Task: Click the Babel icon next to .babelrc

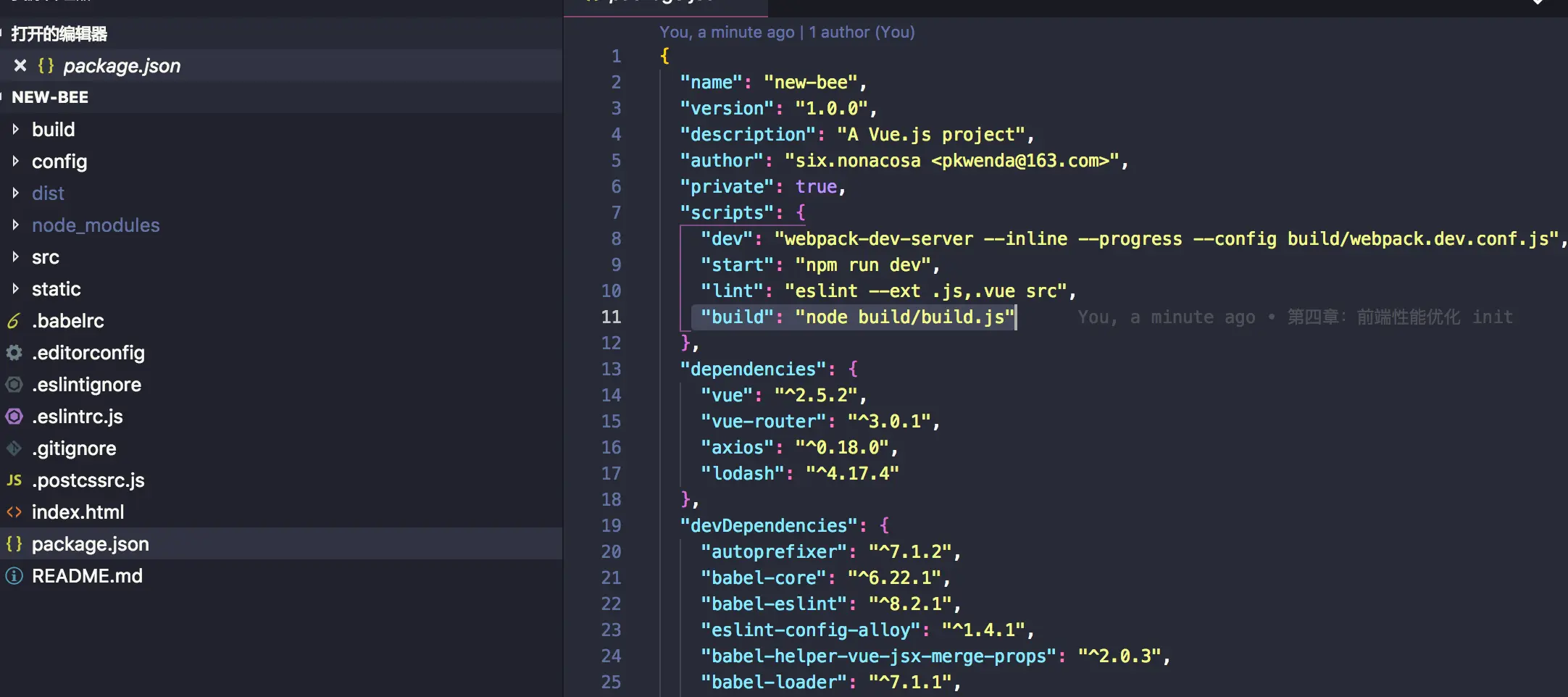Action: pos(14,320)
